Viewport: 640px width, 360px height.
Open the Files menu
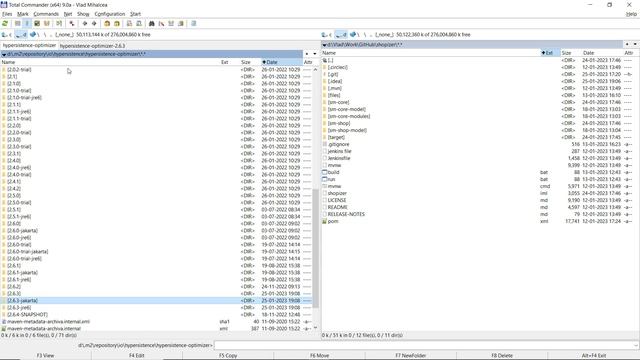(x=7, y=14)
